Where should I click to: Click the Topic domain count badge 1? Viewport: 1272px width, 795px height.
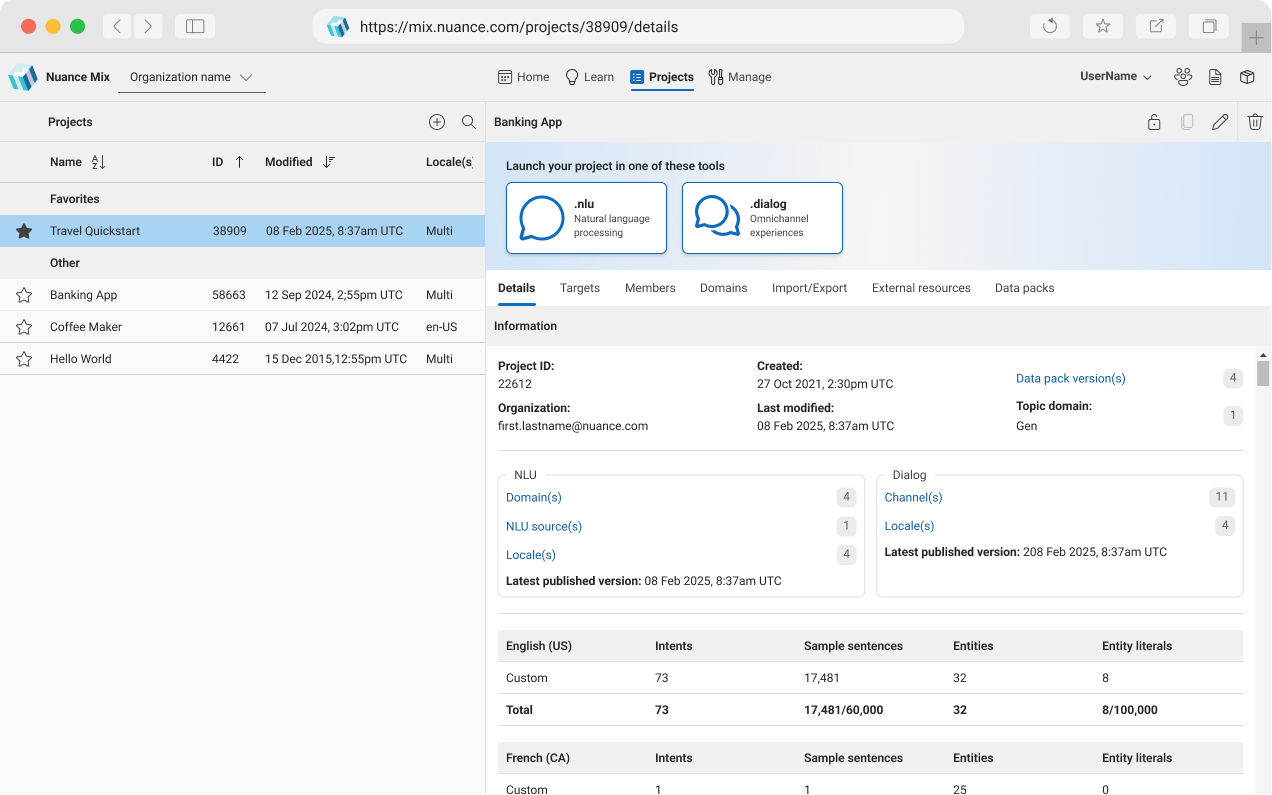pyautogui.click(x=1233, y=415)
